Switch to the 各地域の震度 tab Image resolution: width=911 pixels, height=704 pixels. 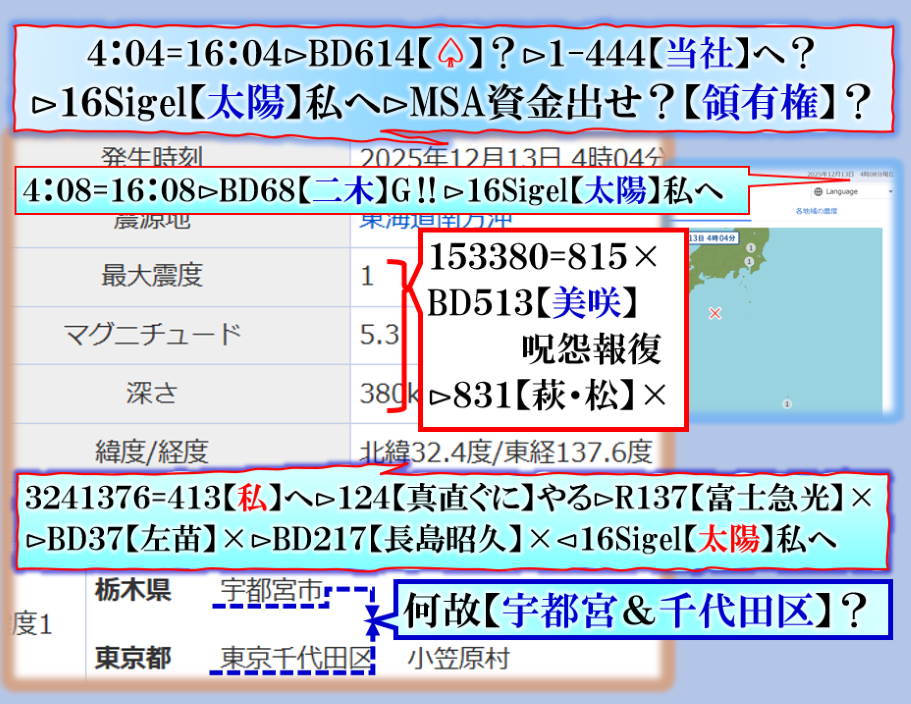(816, 212)
